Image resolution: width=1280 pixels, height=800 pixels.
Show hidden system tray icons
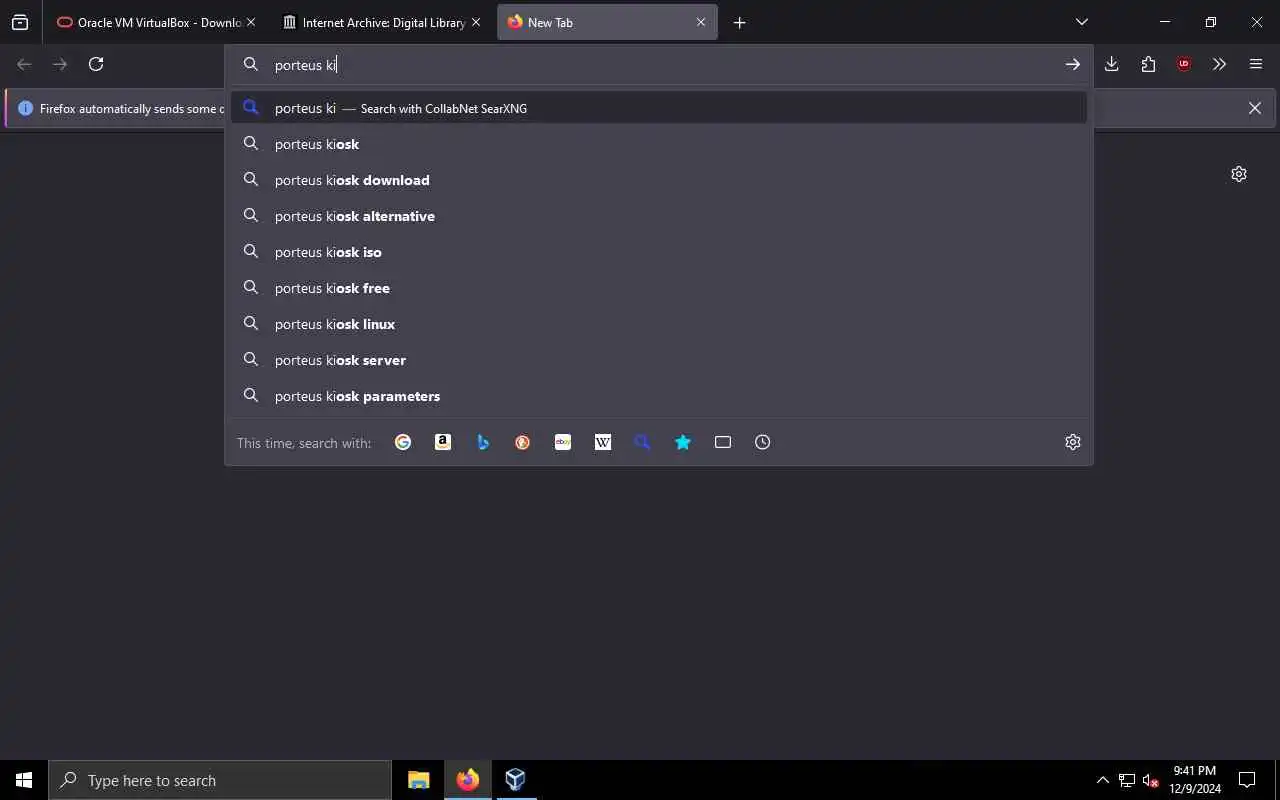click(x=1102, y=780)
